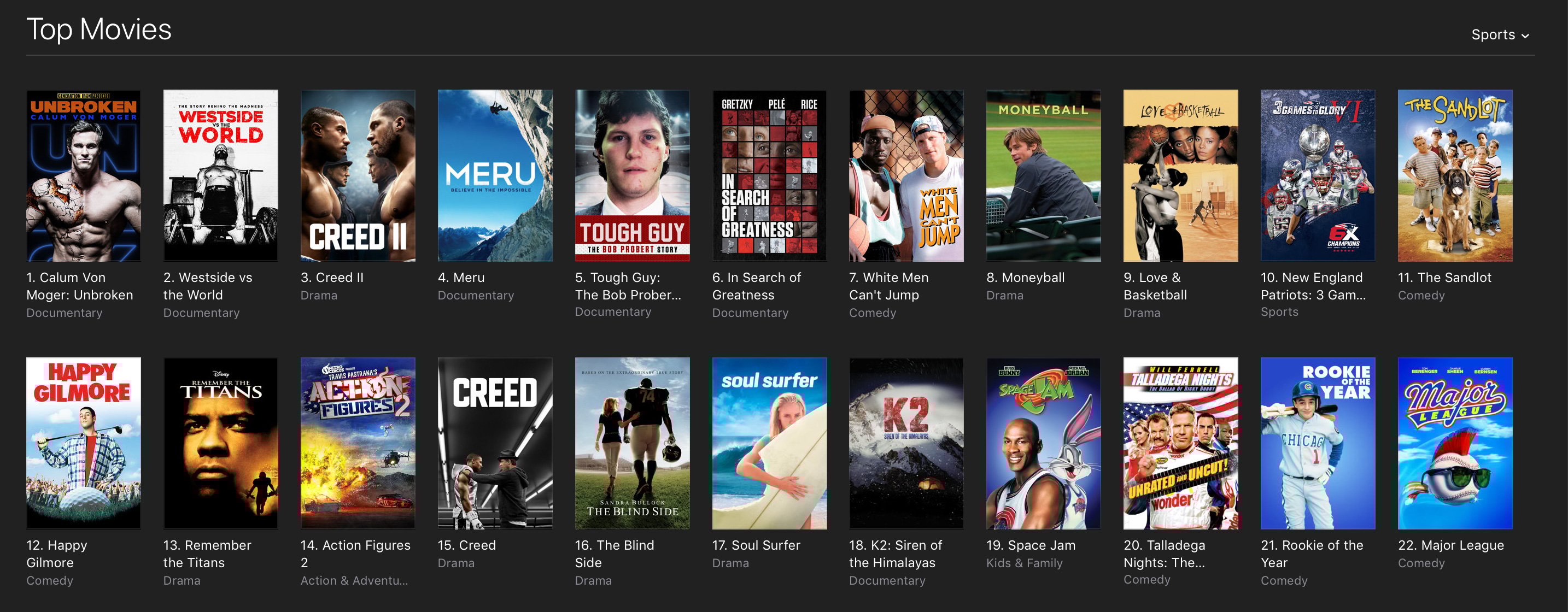
Task: Open the Sports genre dropdown
Action: (1499, 34)
